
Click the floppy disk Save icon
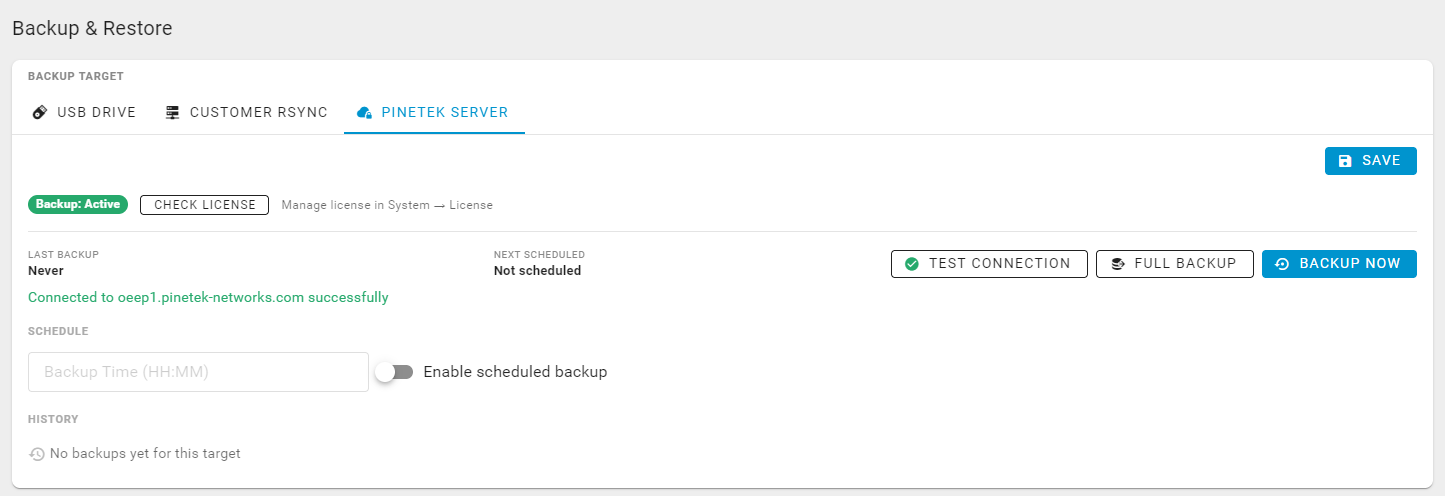pos(1345,161)
